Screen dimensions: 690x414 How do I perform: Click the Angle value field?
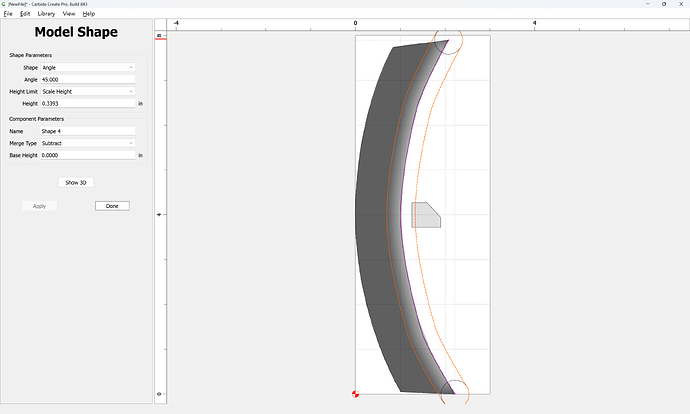click(x=88, y=80)
